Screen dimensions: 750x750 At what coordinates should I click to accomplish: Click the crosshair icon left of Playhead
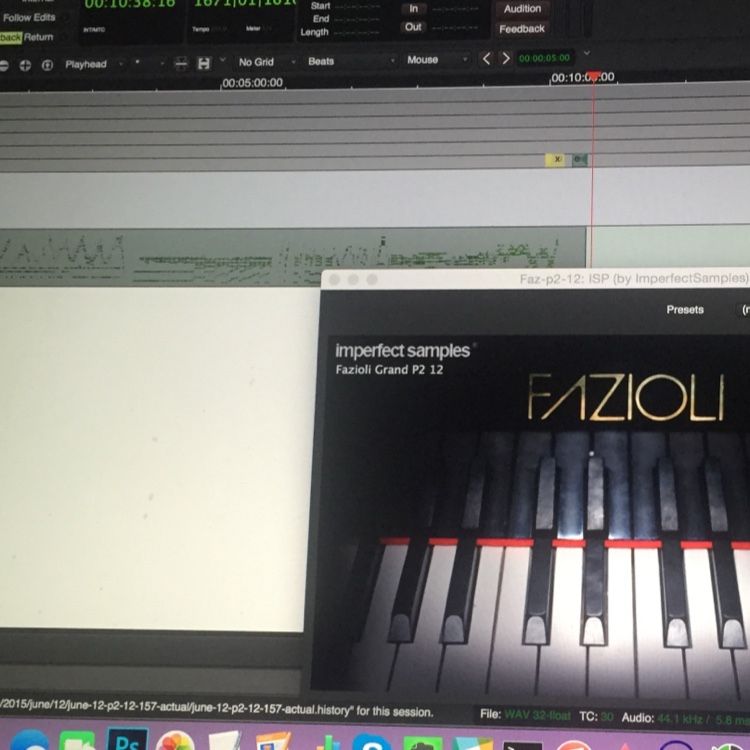pos(25,65)
